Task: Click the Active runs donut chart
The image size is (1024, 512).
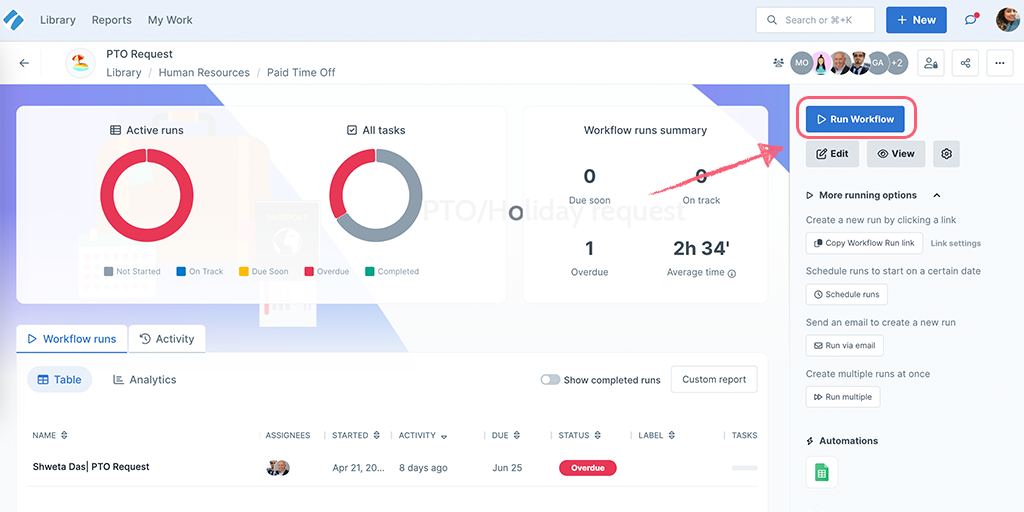Action: 146,195
